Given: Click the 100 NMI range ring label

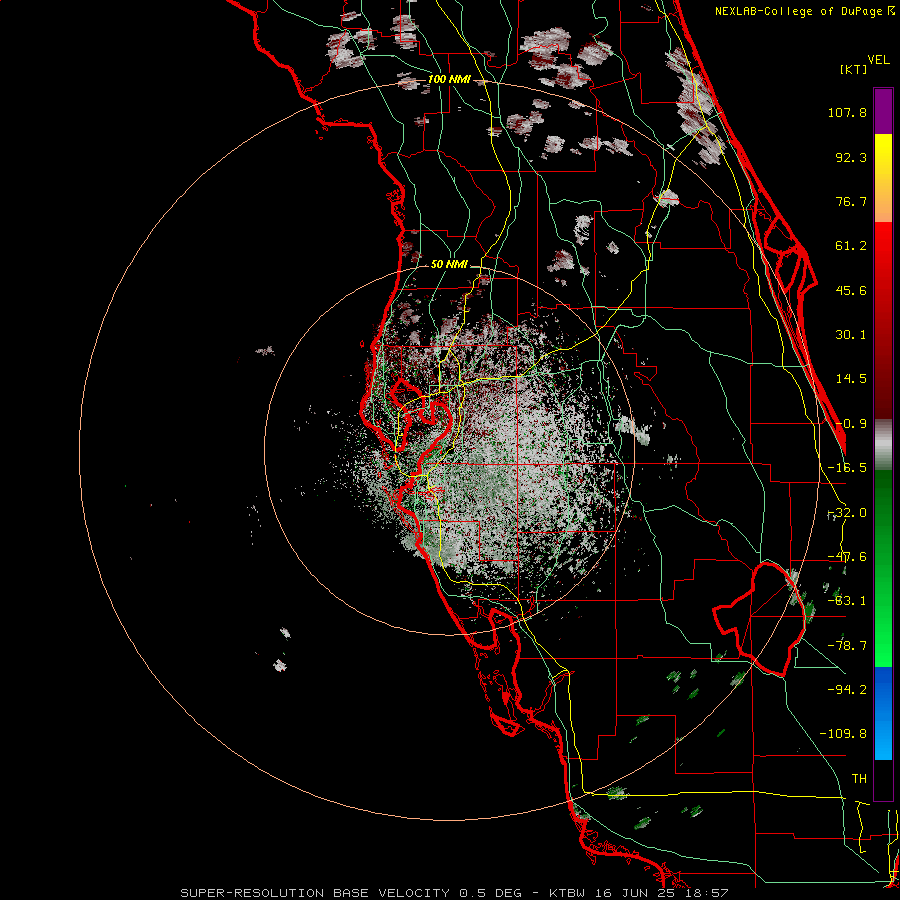Looking at the screenshot, I should (449, 79).
